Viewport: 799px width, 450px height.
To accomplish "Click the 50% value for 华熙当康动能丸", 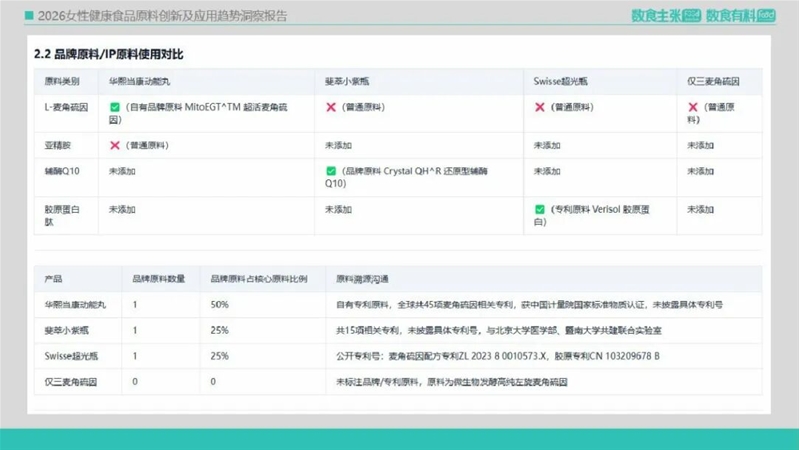I will [x=219, y=305].
